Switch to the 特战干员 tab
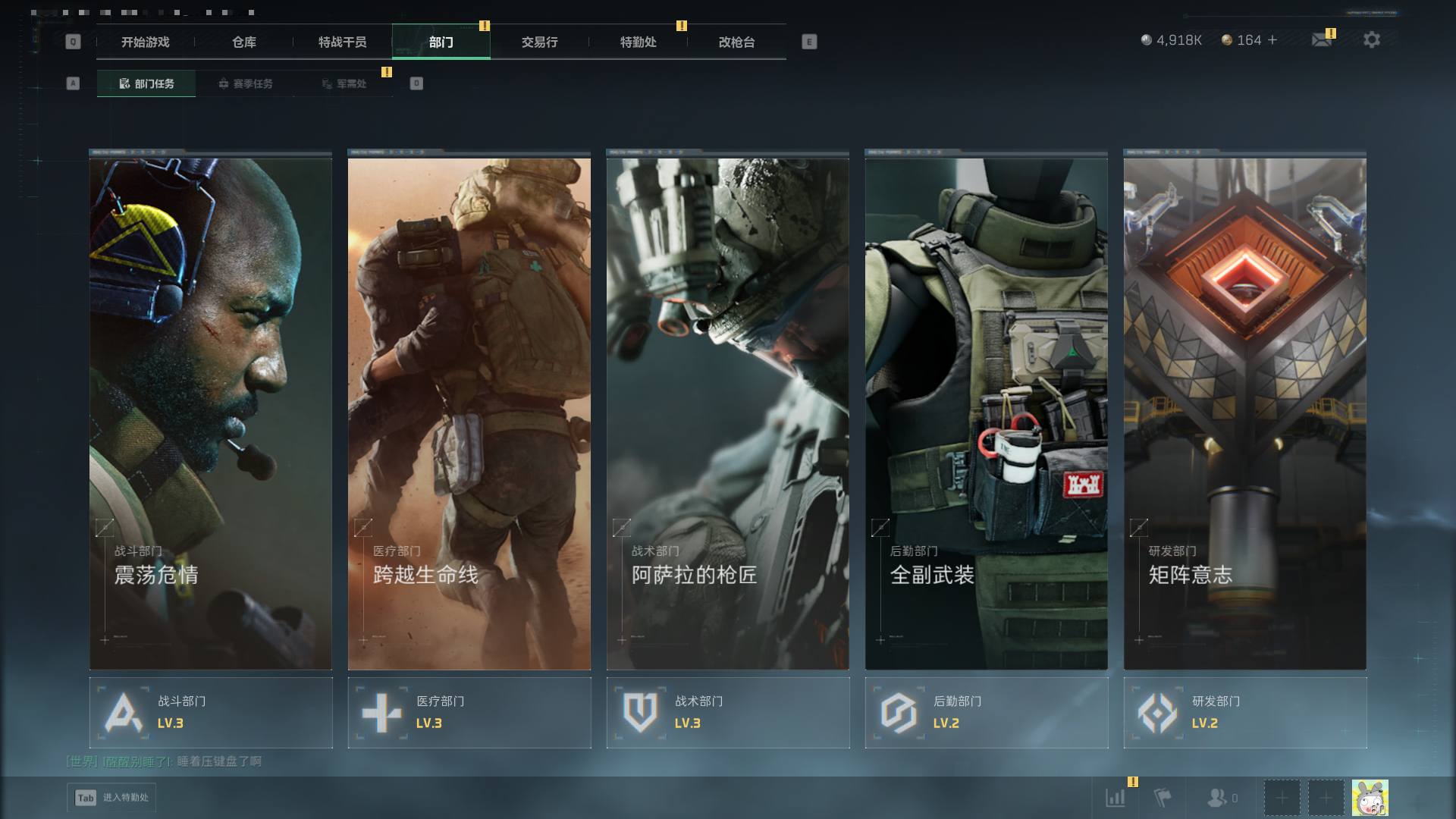Viewport: 1456px width, 819px height. tap(343, 42)
